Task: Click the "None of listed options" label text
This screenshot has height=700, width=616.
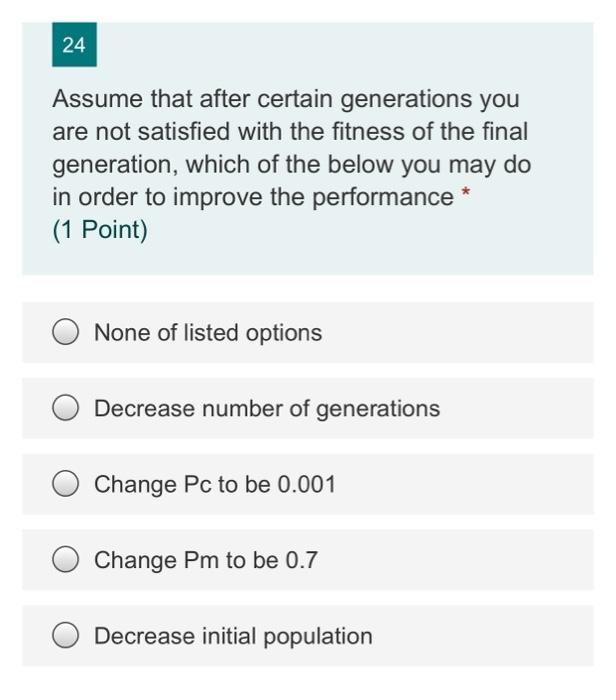Action: (208, 333)
